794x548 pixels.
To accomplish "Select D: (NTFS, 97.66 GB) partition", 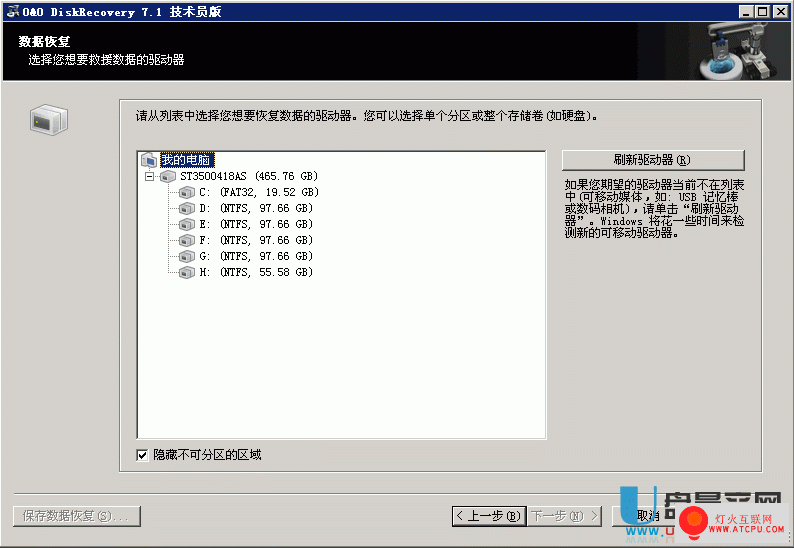I will tap(256, 208).
